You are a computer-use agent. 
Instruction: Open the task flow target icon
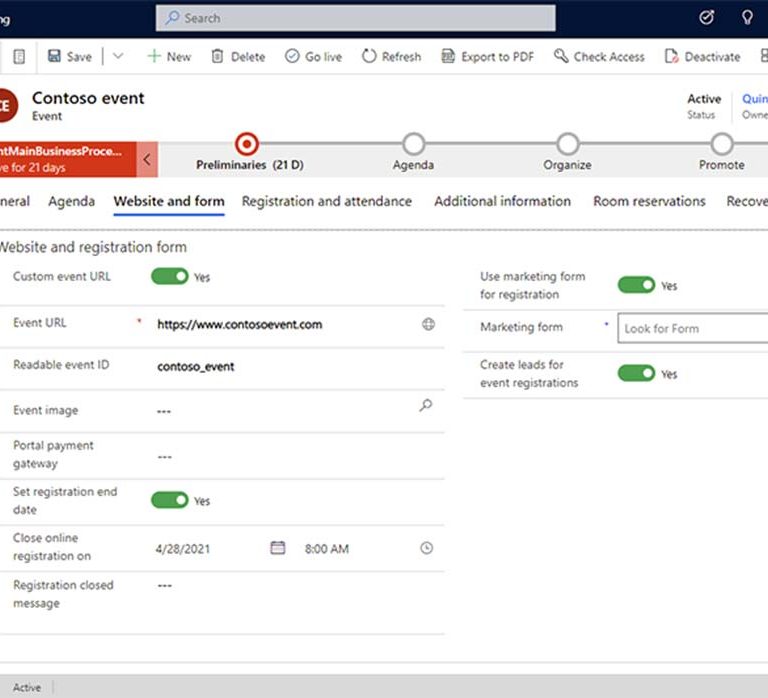[706, 18]
